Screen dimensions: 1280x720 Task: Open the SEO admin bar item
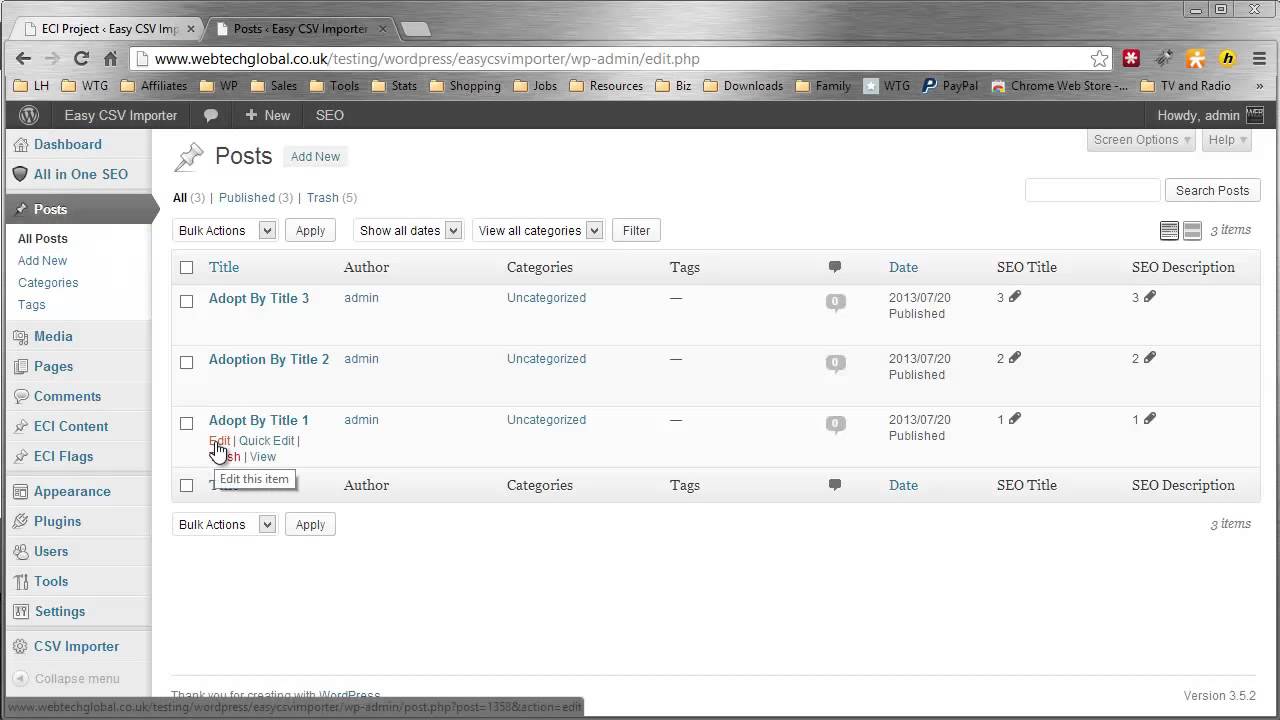pos(330,115)
